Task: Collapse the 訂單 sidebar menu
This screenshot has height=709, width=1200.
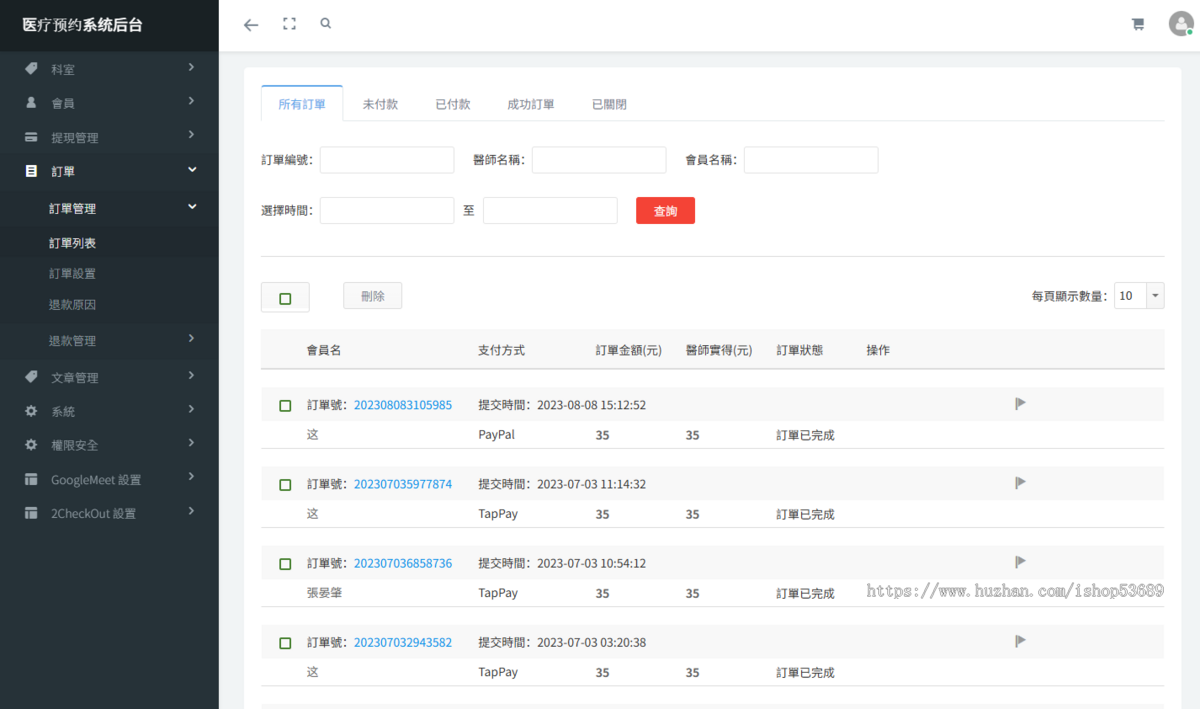Action: point(191,170)
